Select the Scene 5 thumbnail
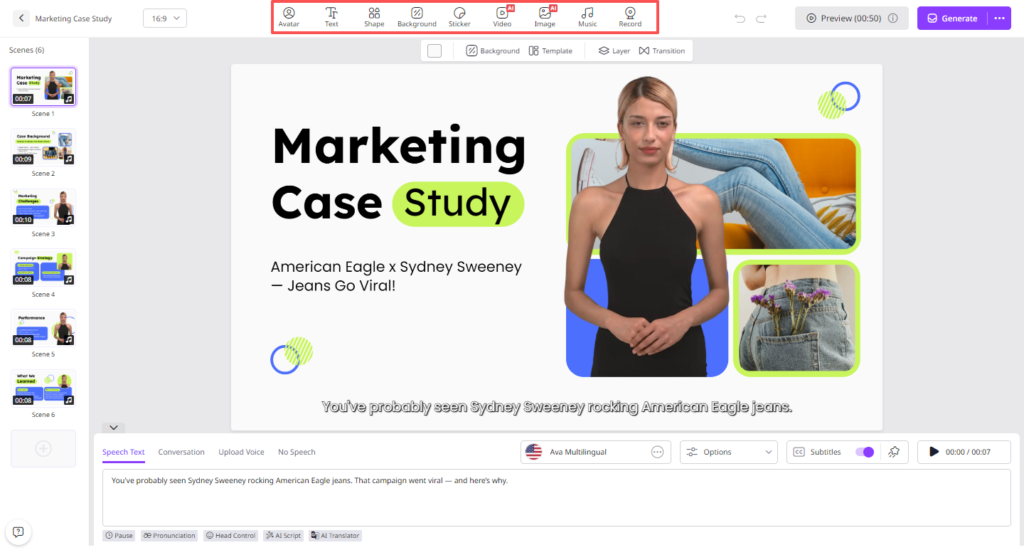This screenshot has height=550, width=1024. [x=43, y=327]
